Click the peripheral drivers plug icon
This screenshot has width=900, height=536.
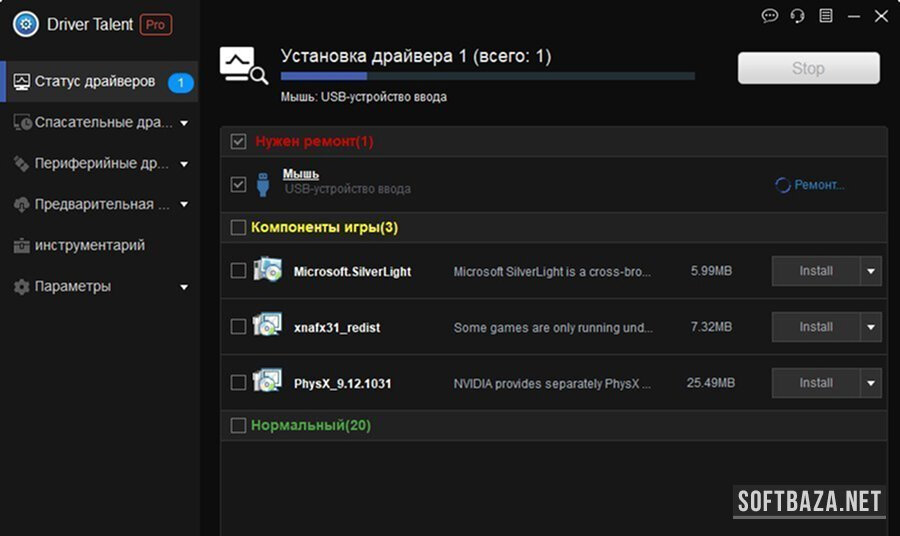click(21, 164)
